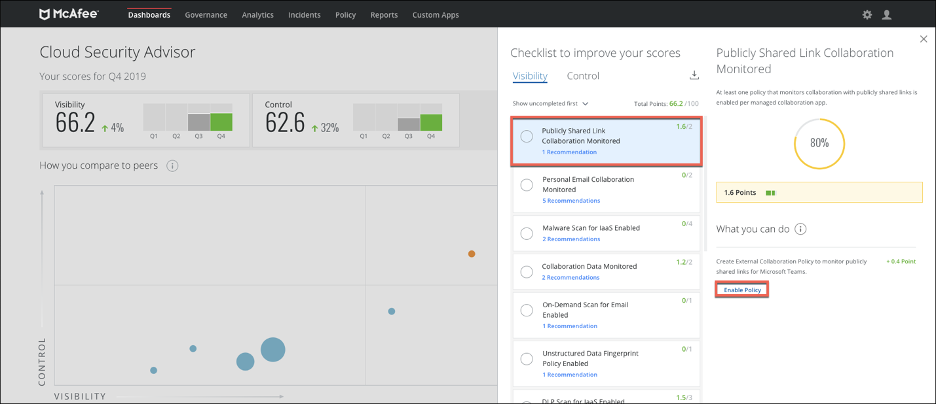Viewport: 936px width, 404px height.
Task: Toggle Unstructured Data Fingerprint Policy Enabled circle
Action: point(526,359)
